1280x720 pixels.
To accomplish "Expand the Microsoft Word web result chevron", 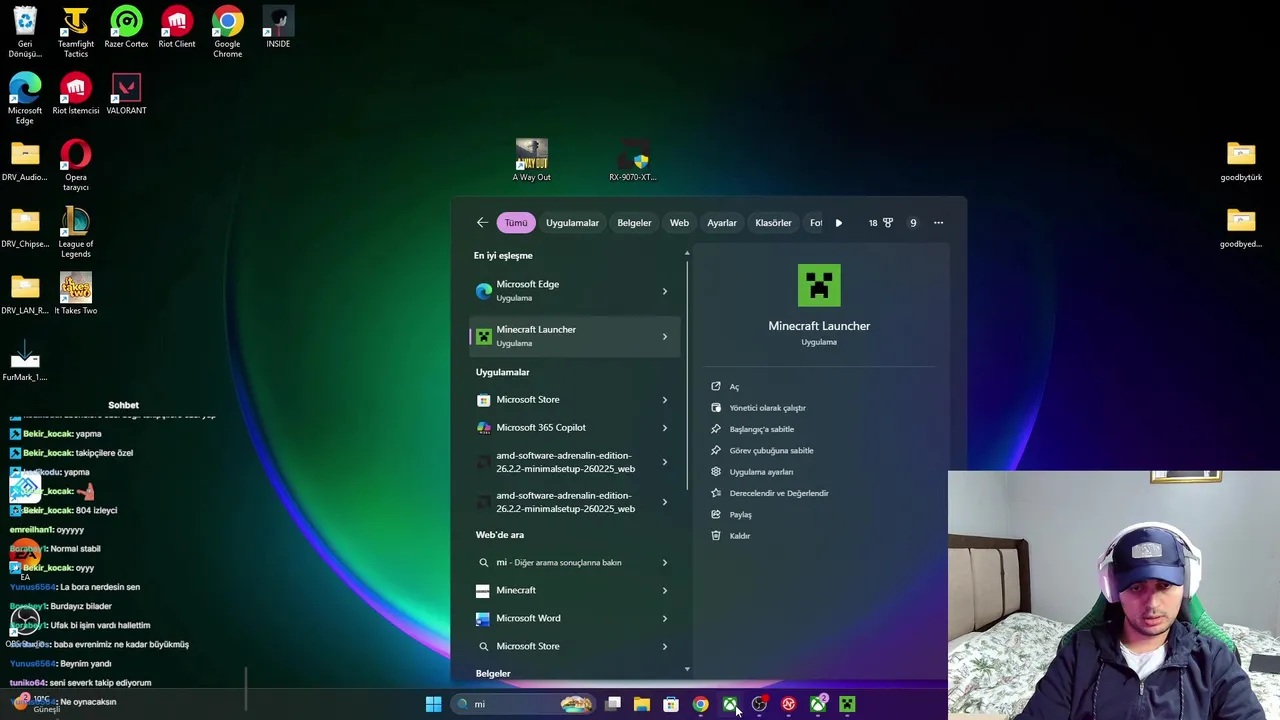I will pyautogui.click(x=664, y=619).
